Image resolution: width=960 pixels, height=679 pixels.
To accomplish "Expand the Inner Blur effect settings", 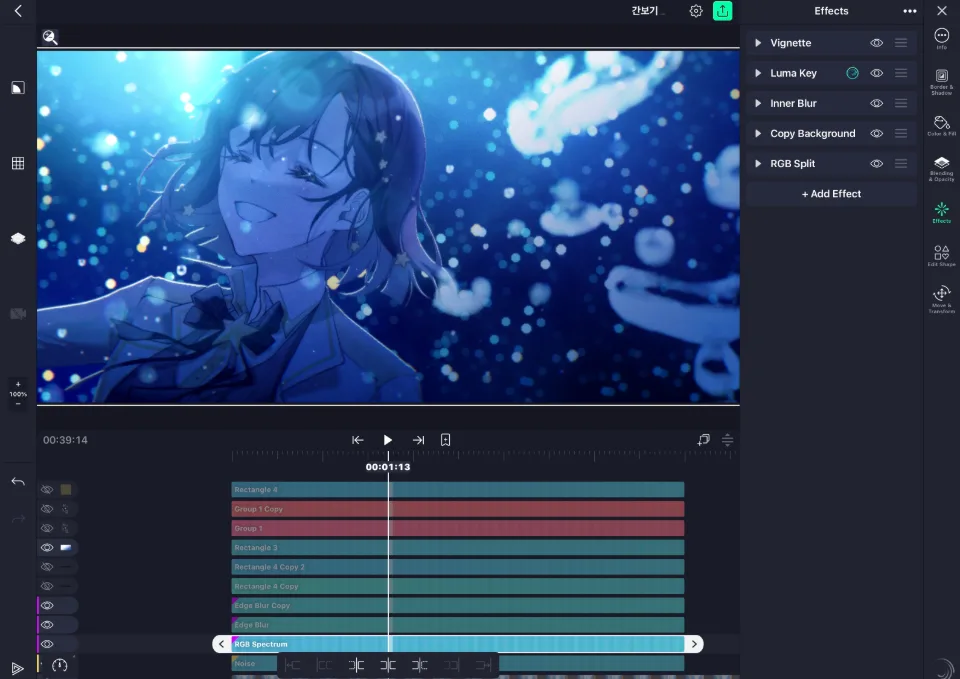I will (x=758, y=103).
